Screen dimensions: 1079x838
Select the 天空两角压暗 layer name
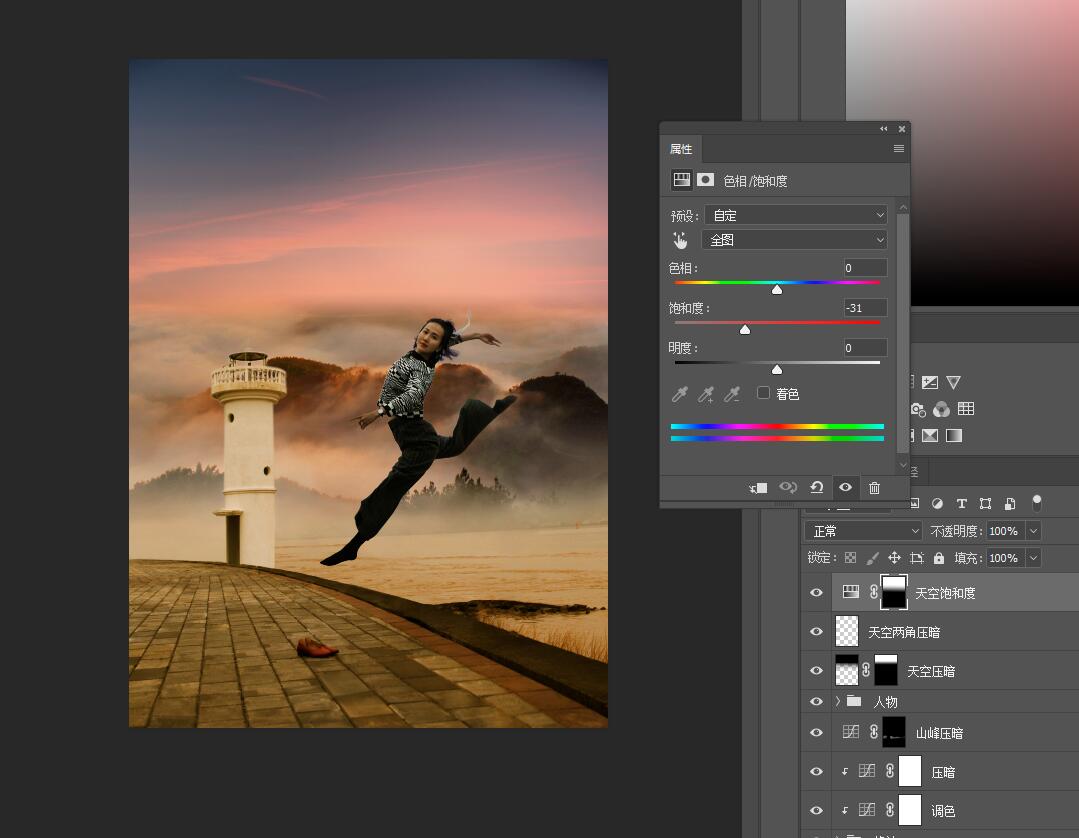click(x=904, y=632)
